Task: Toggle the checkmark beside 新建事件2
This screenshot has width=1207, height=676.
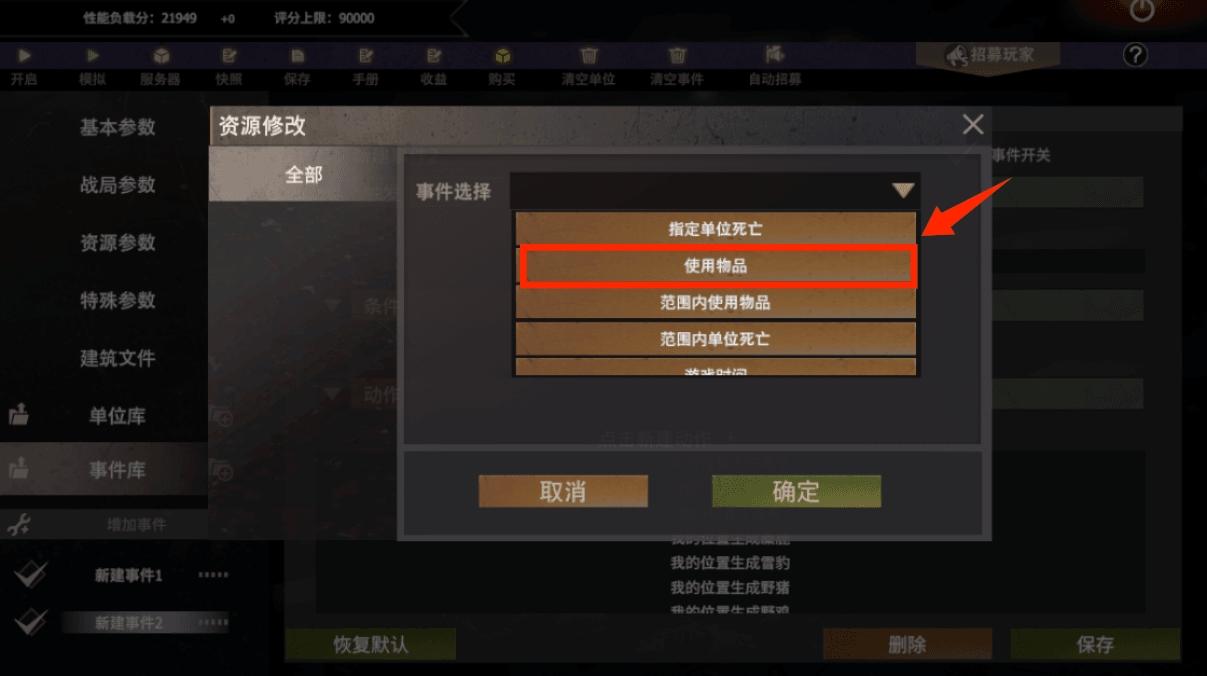Action: [31, 621]
